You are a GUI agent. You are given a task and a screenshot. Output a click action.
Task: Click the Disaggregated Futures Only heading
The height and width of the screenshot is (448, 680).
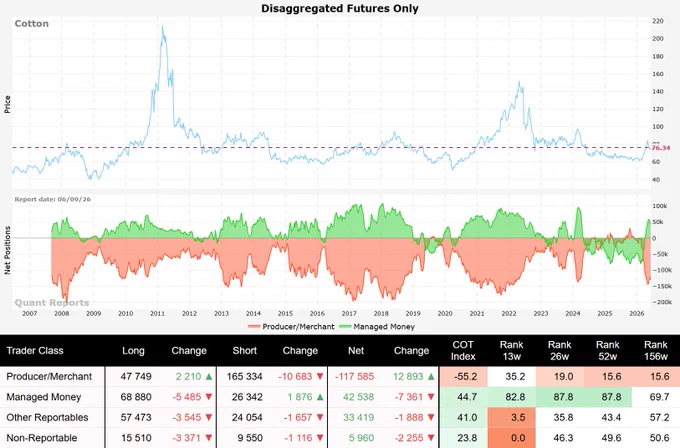pyautogui.click(x=340, y=8)
